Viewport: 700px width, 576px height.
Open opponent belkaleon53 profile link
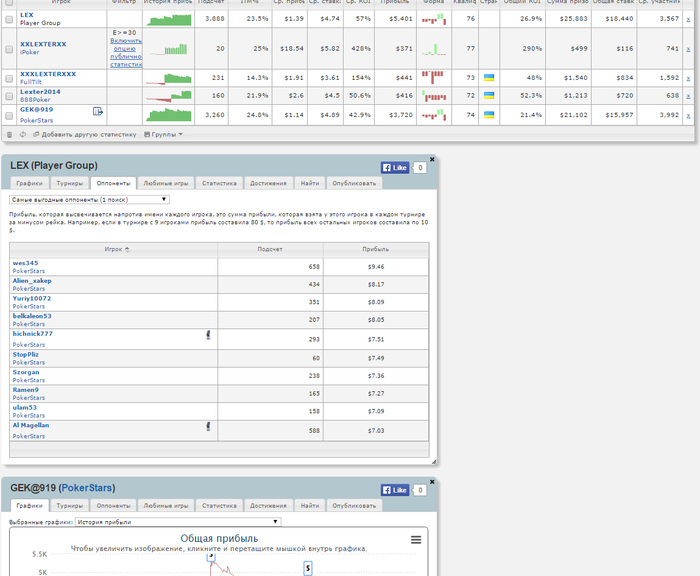32,316
